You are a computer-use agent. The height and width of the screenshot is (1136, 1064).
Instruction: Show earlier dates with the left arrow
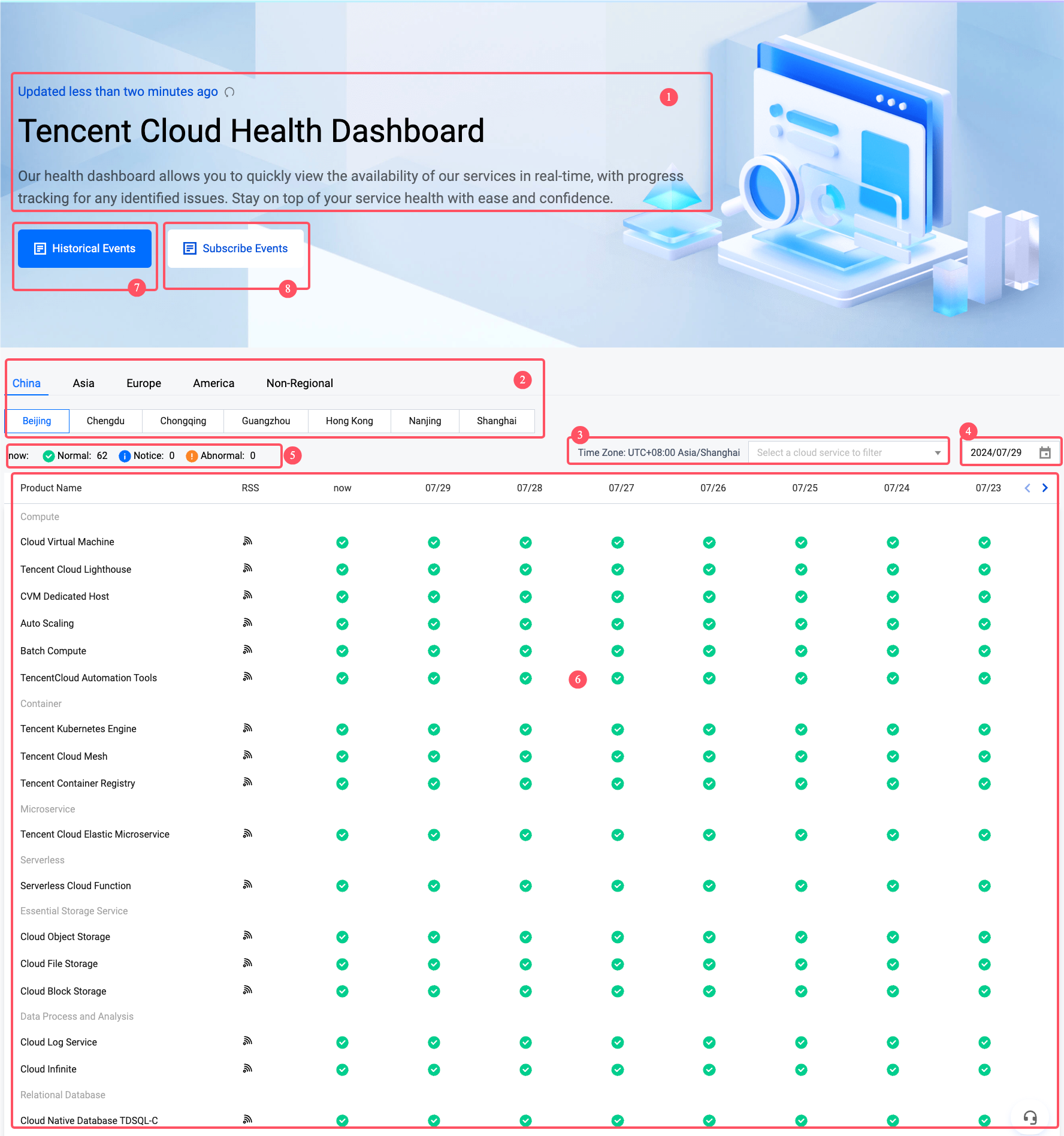click(x=1027, y=488)
